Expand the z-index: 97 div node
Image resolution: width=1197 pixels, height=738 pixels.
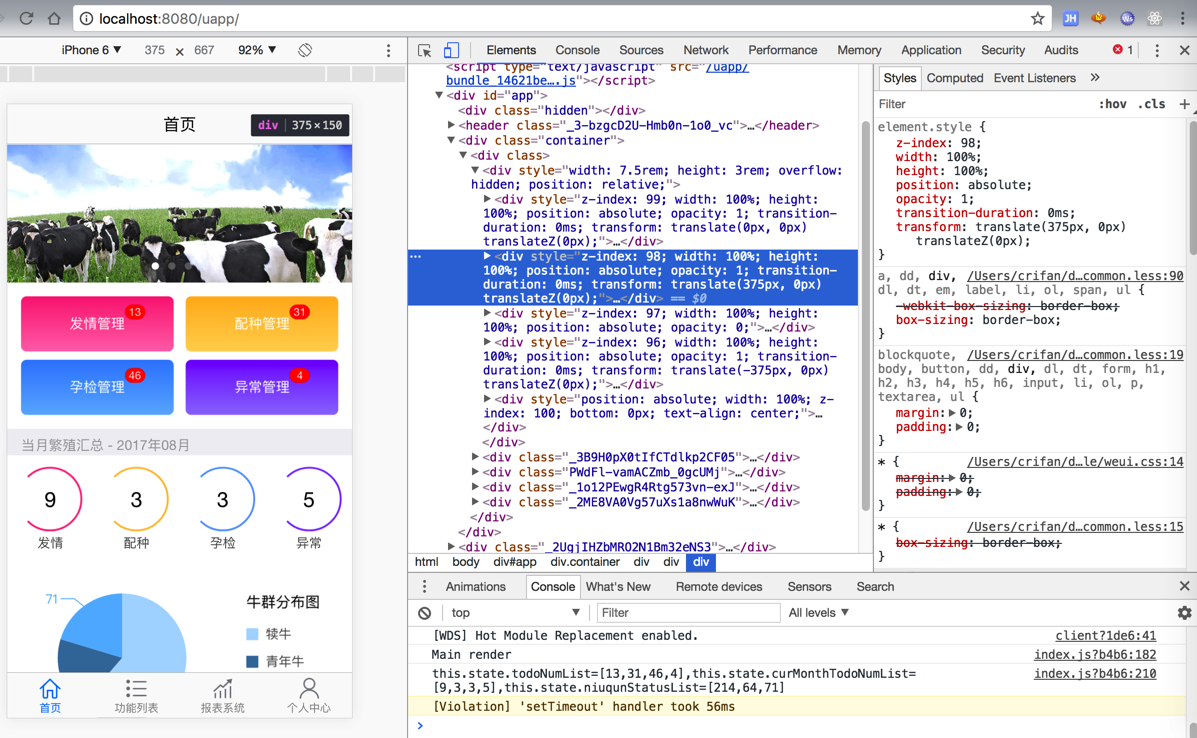487,313
